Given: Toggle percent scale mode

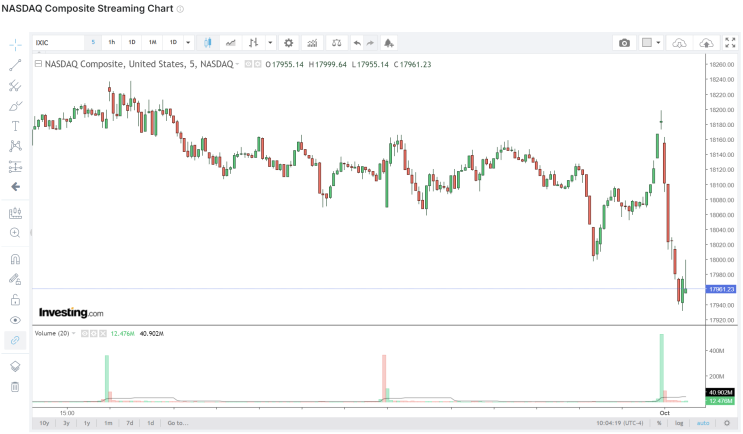Looking at the screenshot, I should tap(659, 423).
